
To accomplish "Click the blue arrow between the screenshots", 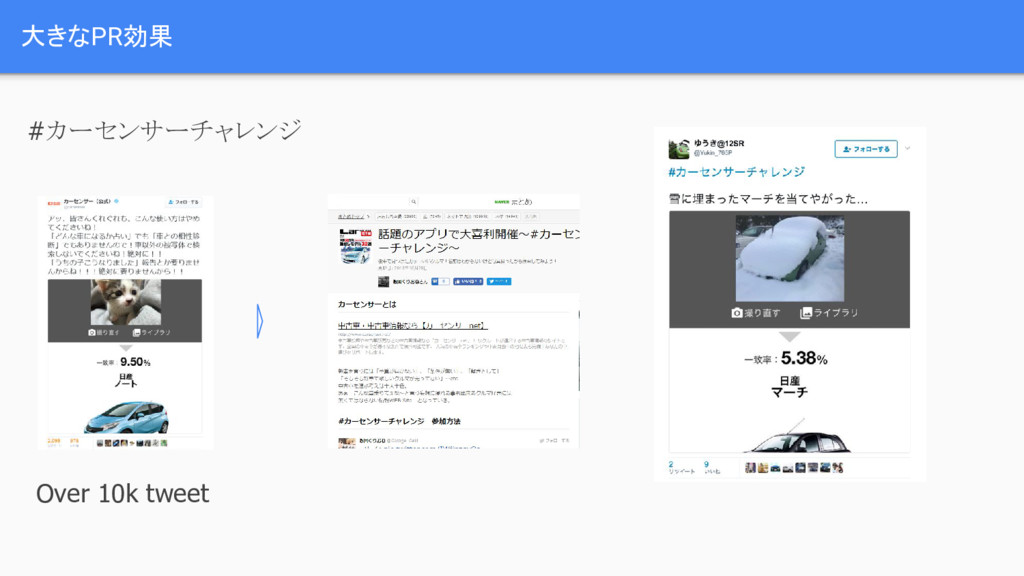I will pyautogui.click(x=260, y=321).
